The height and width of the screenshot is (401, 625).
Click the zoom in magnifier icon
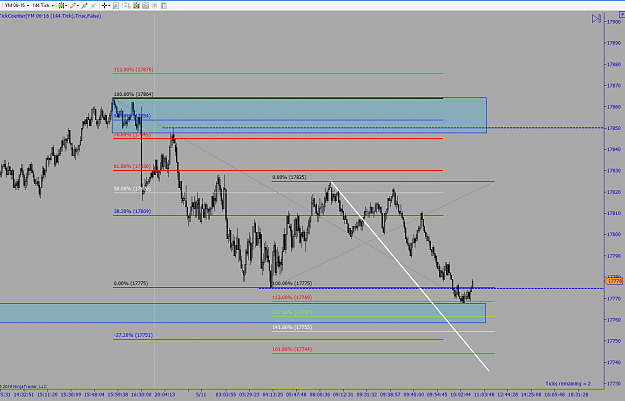[84, 6]
